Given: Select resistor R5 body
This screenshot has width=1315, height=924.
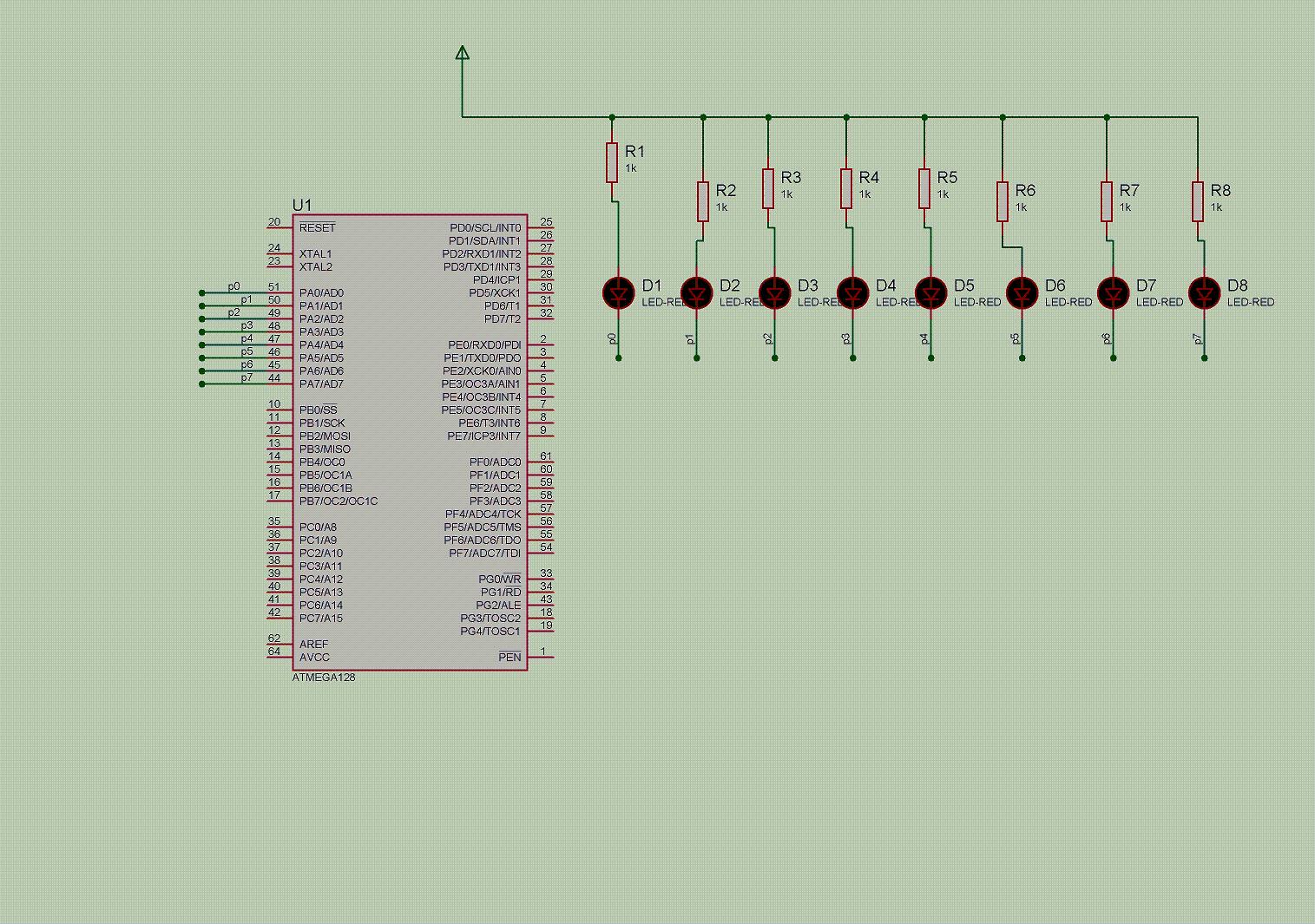Looking at the screenshot, I should (924, 189).
